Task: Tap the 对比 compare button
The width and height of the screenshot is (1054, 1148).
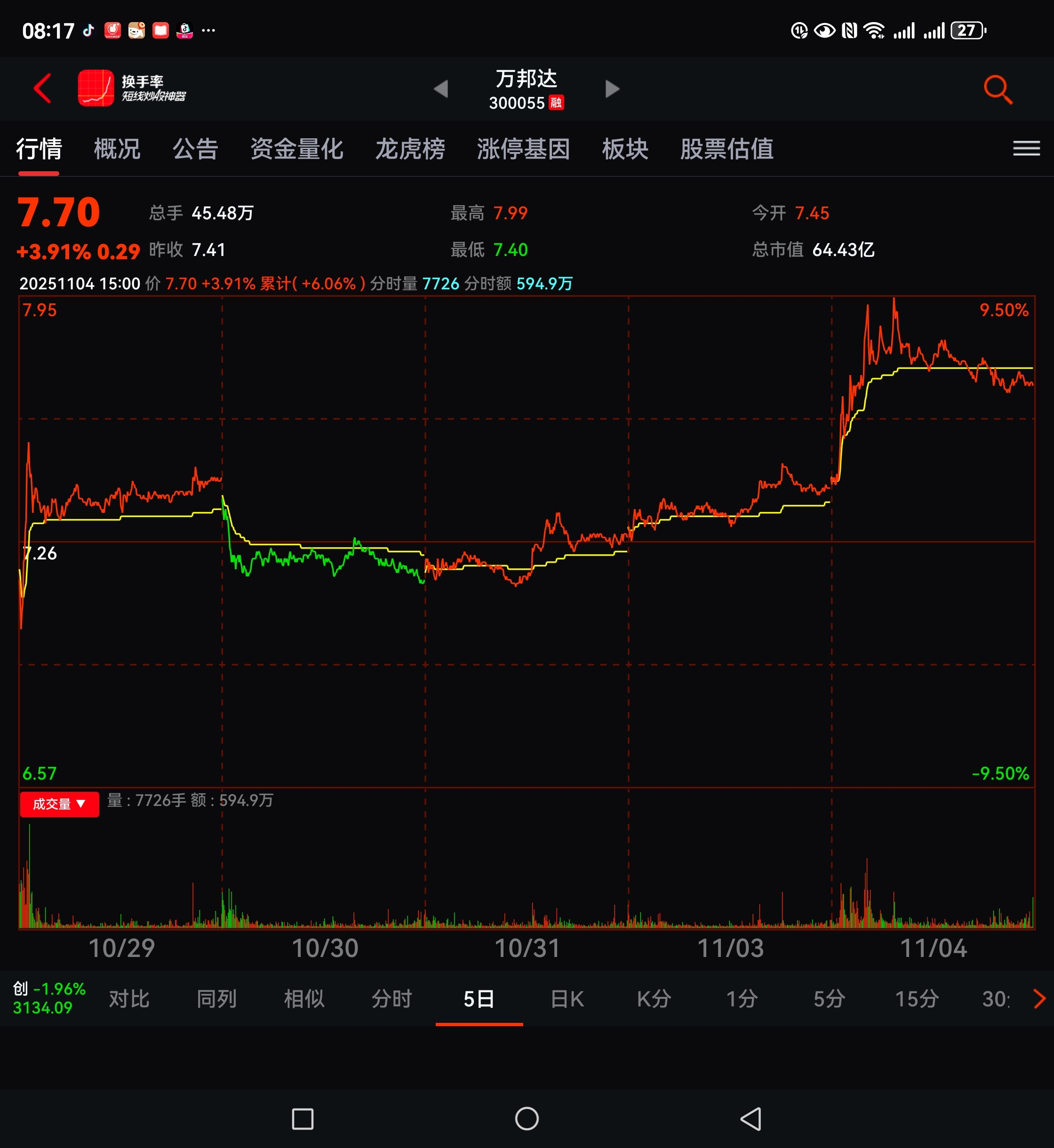Action: (129, 998)
